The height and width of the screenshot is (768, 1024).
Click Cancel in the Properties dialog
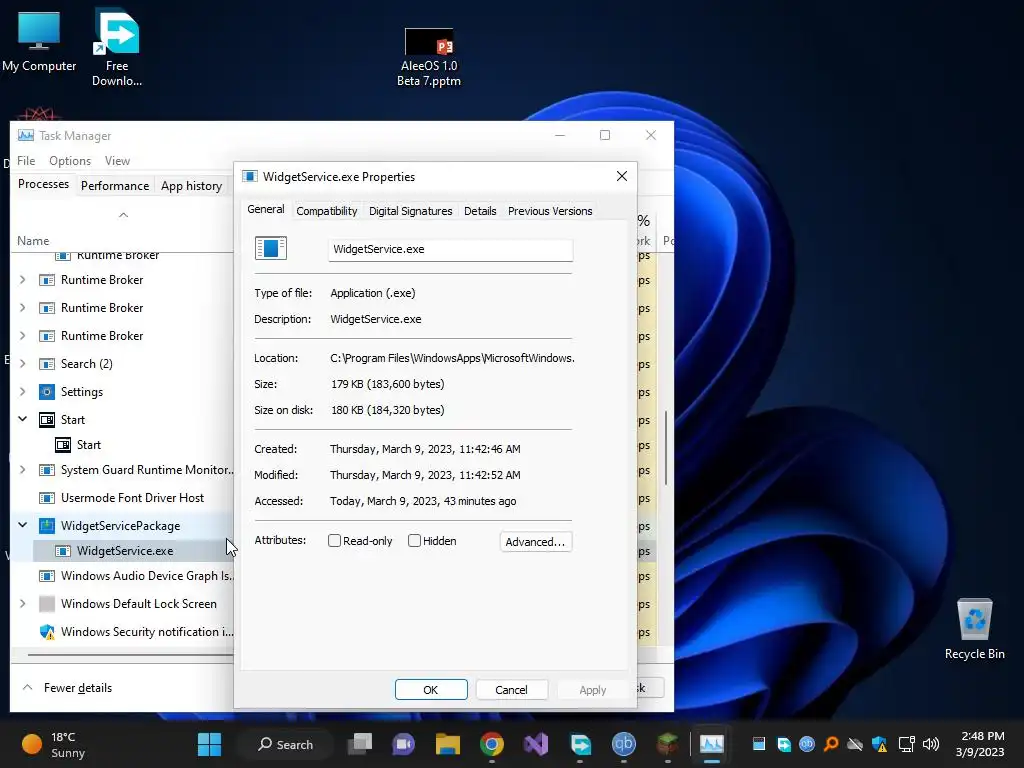click(x=511, y=690)
